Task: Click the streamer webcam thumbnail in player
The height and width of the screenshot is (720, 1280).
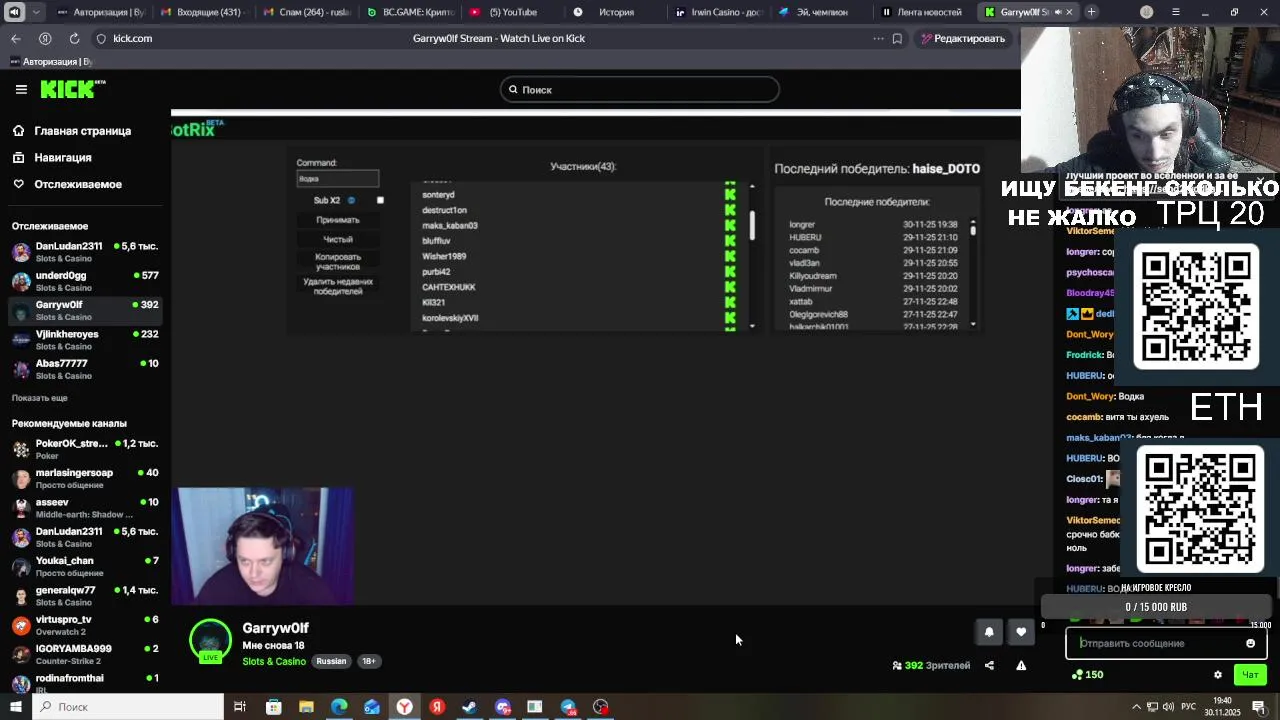Action: [264, 546]
